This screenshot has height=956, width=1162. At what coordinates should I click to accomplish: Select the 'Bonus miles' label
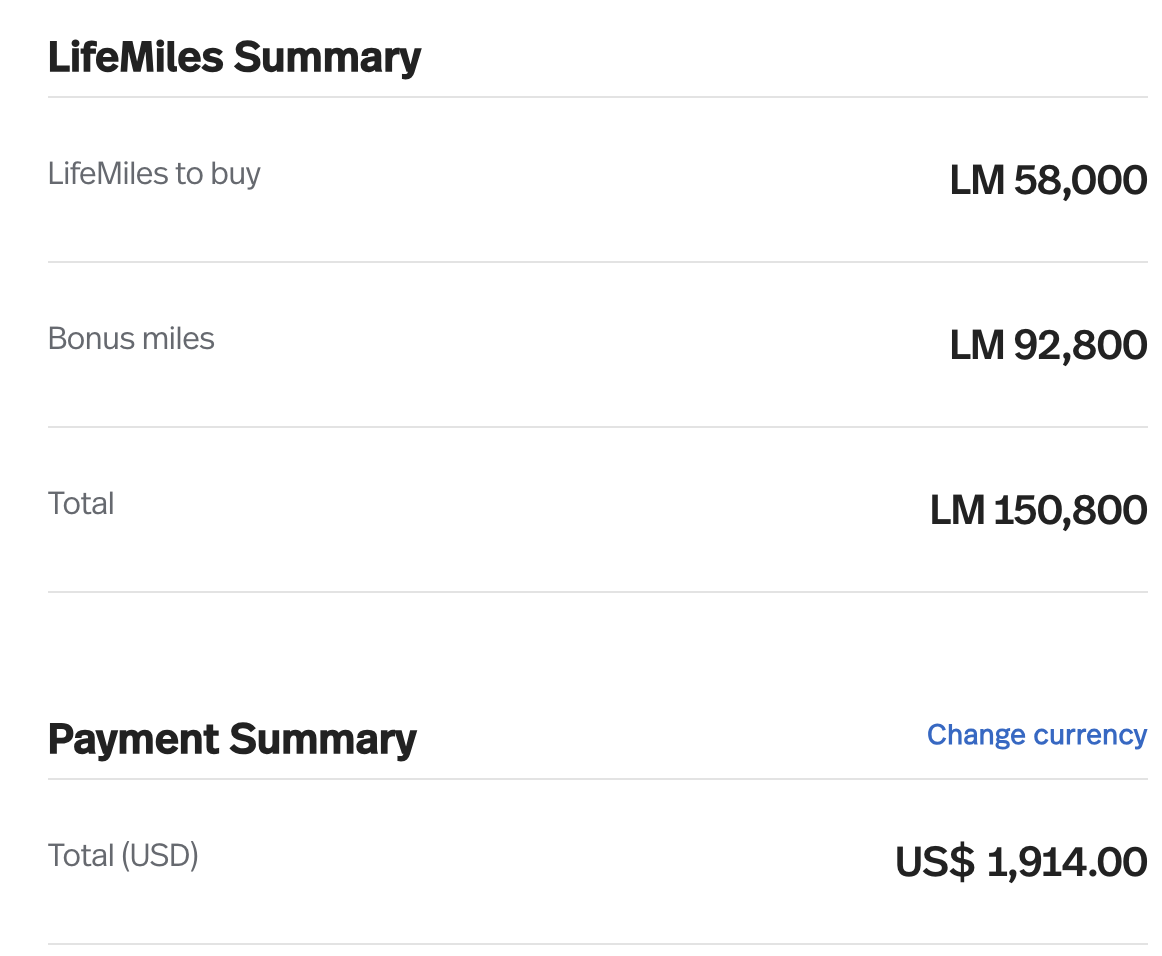[131, 339]
